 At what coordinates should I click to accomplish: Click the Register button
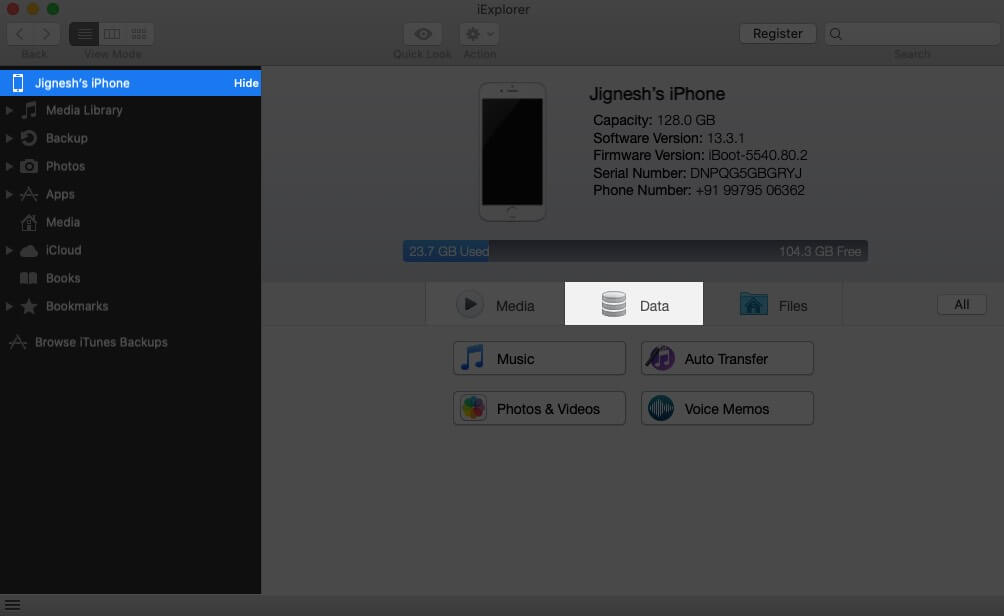777,33
